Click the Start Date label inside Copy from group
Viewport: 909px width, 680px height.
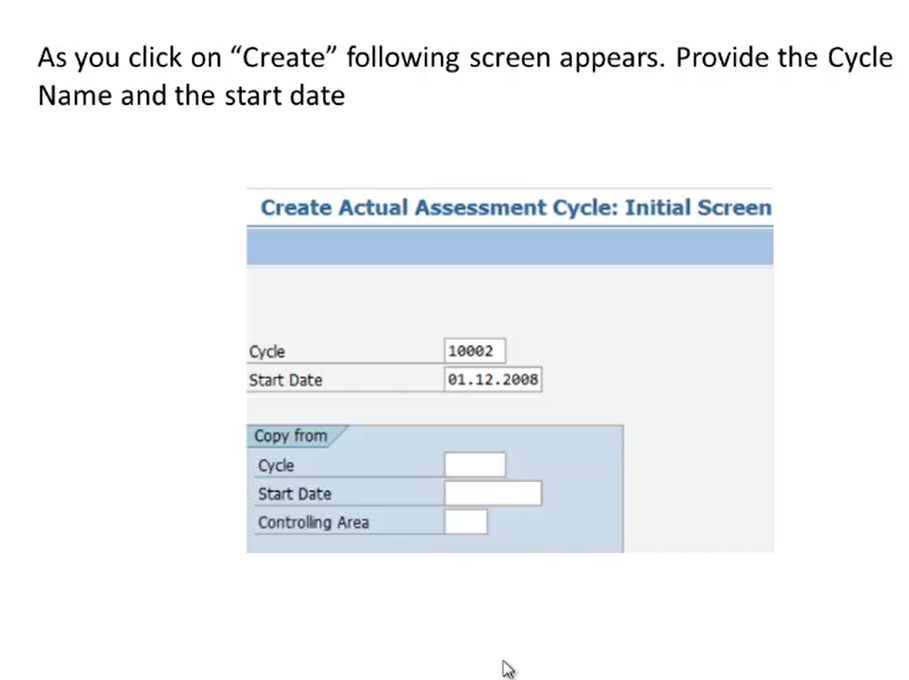click(x=294, y=494)
